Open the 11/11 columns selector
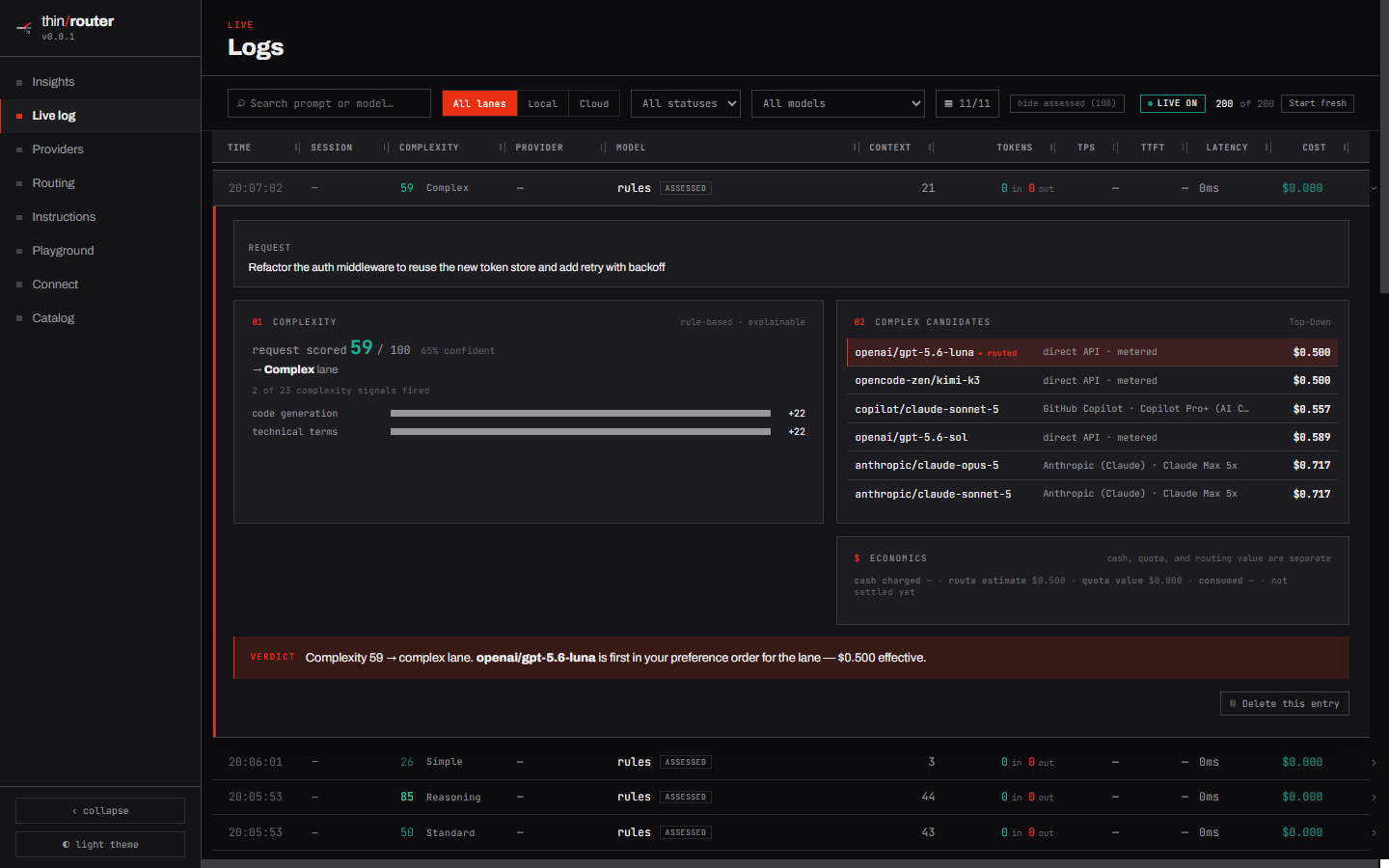Viewport: 1389px width, 868px height. [x=967, y=103]
